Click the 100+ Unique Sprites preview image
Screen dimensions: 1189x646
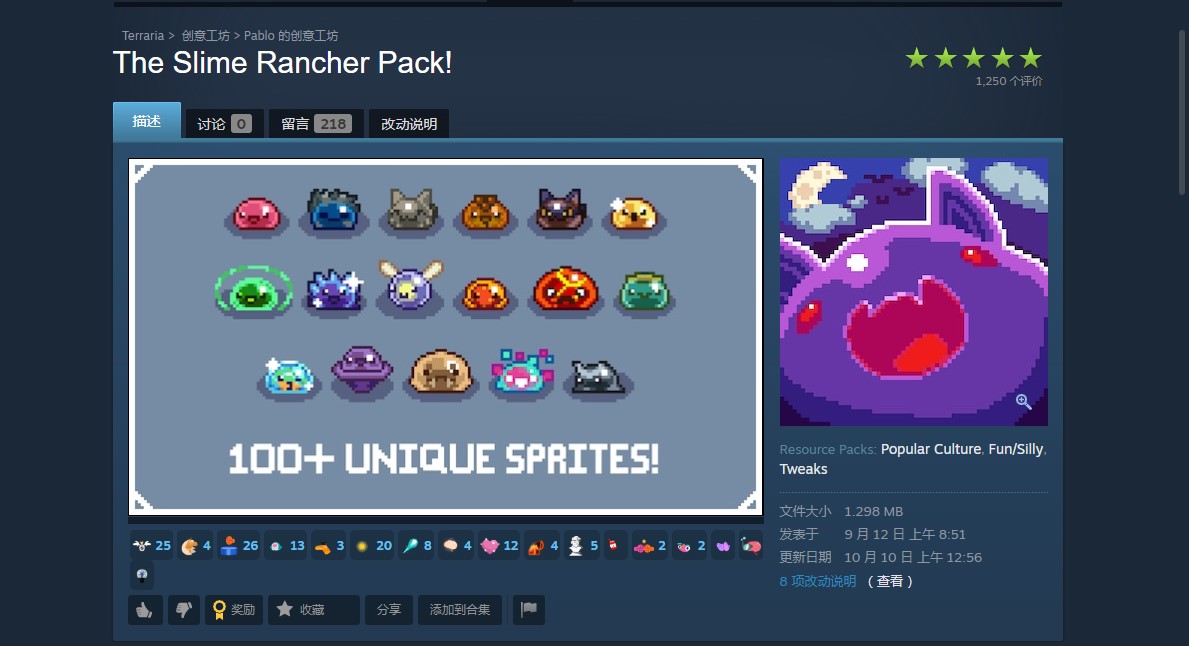click(445, 337)
